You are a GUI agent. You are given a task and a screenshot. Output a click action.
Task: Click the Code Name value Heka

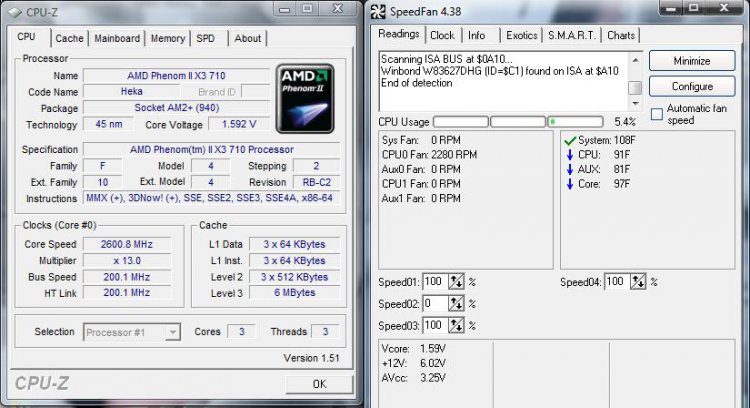point(132,91)
